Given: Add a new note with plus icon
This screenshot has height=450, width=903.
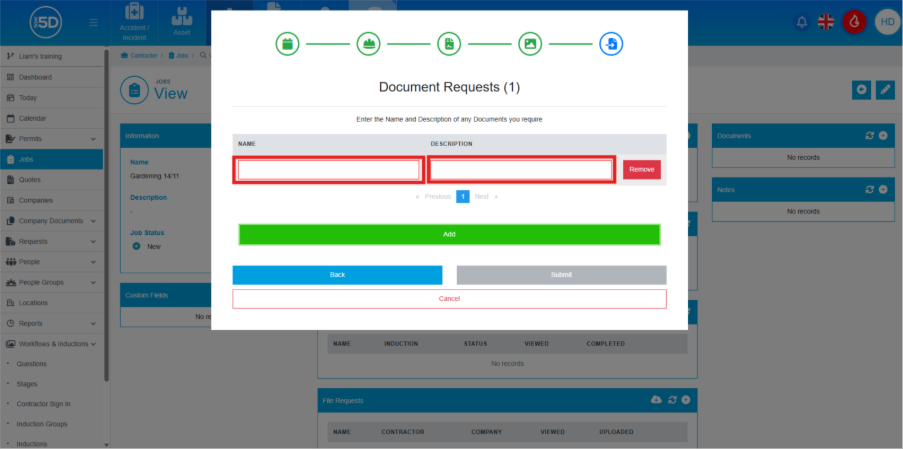Looking at the screenshot, I should [x=883, y=189].
